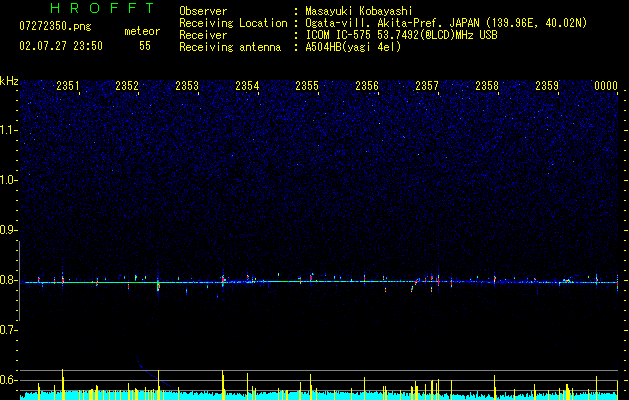The width and height of the screenshot is (629, 400).
Task: Click the 2357 time marker
Action: (x=427, y=86)
